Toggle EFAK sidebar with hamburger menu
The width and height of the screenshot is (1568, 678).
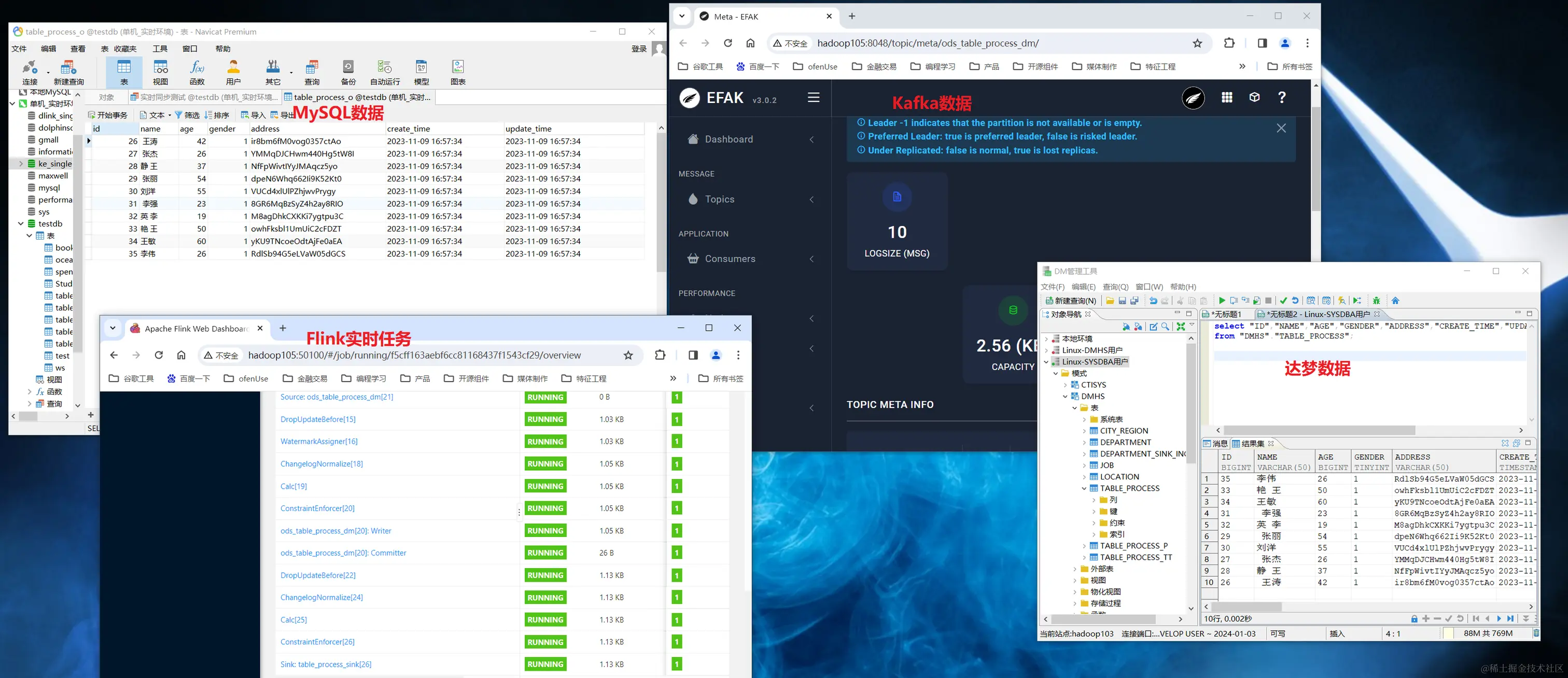813,97
